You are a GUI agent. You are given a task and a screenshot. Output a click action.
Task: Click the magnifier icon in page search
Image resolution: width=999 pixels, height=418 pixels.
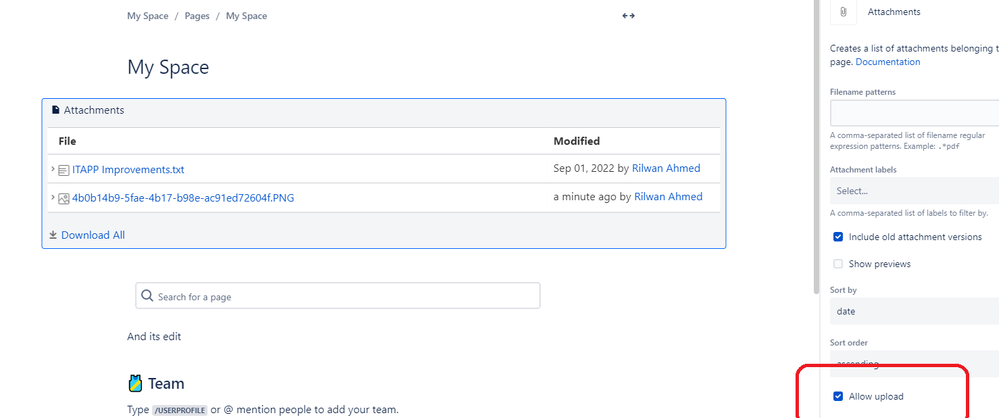tap(148, 296)
